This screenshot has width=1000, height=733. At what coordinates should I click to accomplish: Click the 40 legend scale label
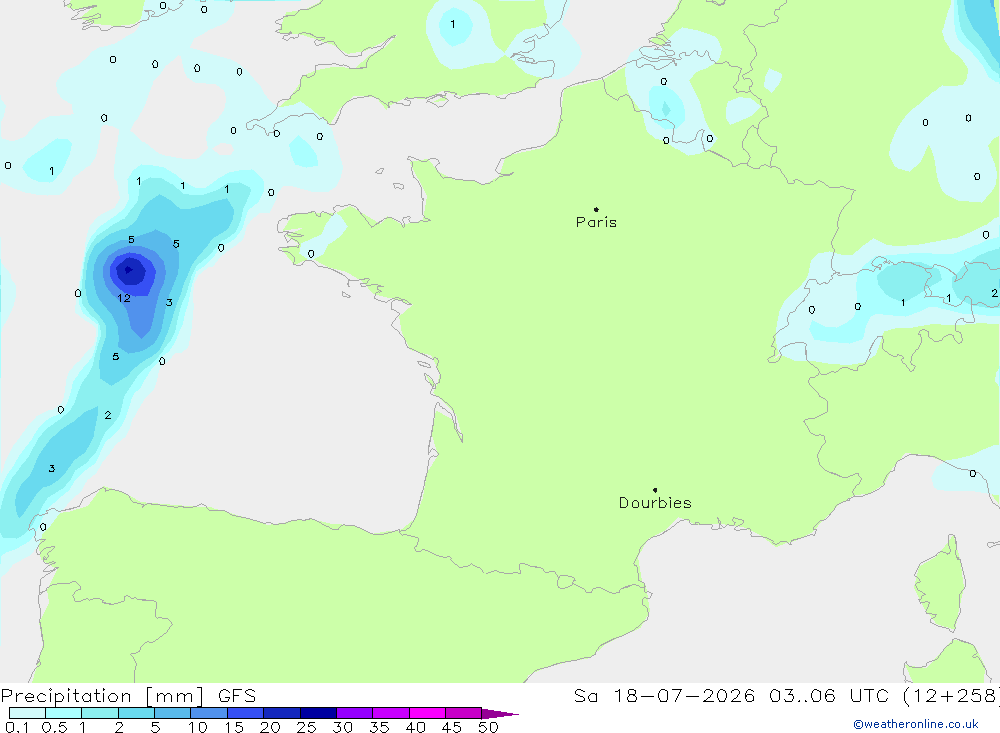[x=415, y=727]
